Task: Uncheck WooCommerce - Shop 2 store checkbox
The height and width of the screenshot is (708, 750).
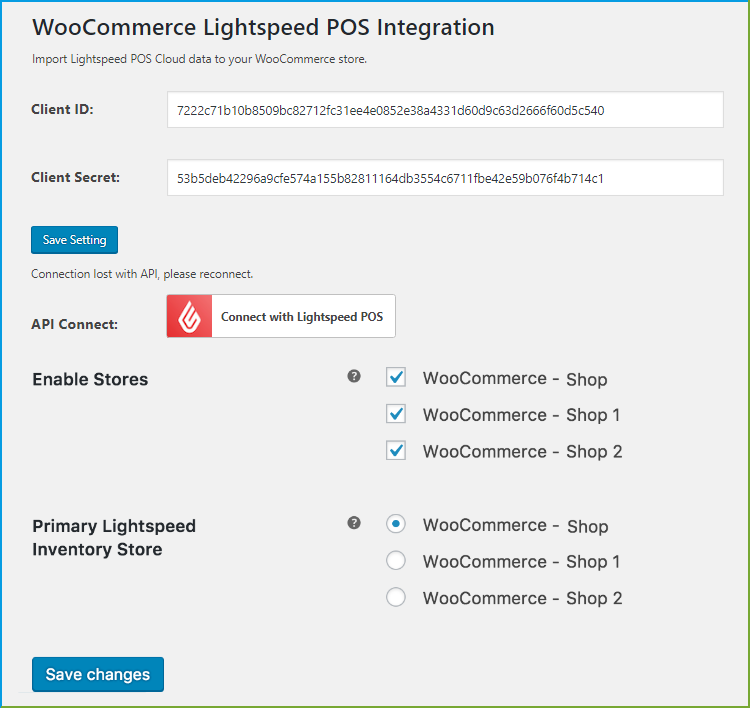Action: (396, 450)
